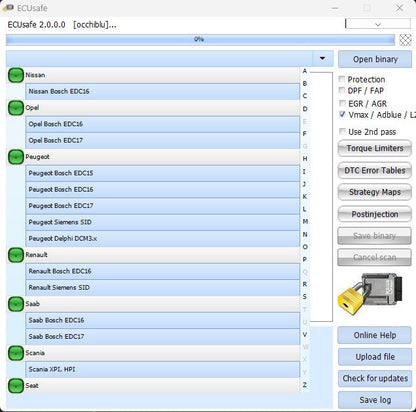This screenshot has height=412, width=416.
Task: Select Renault Siemens SID entry
Action: pos(162,287)
